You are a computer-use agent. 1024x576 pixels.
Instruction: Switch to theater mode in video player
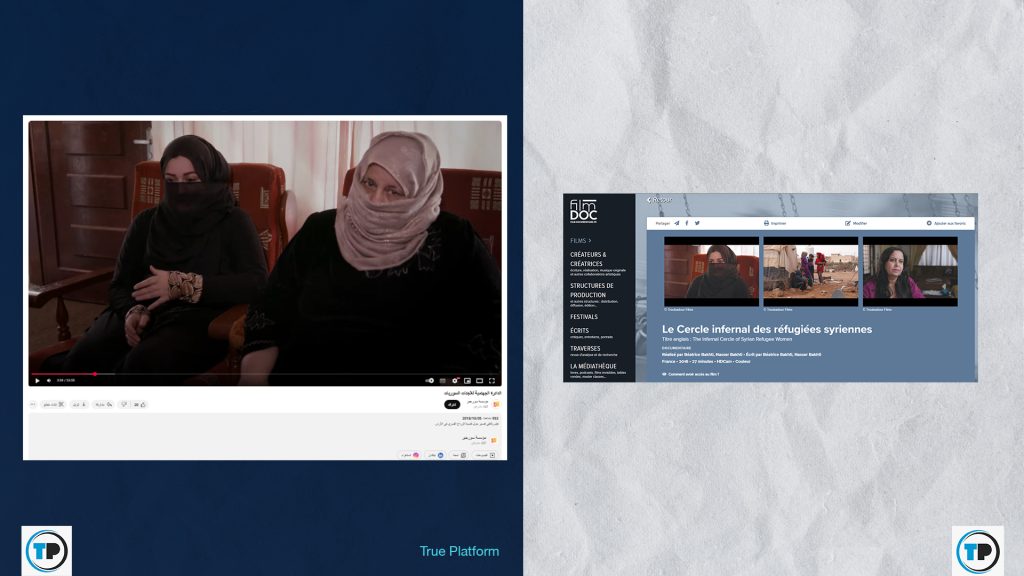(x=479, y=381)
